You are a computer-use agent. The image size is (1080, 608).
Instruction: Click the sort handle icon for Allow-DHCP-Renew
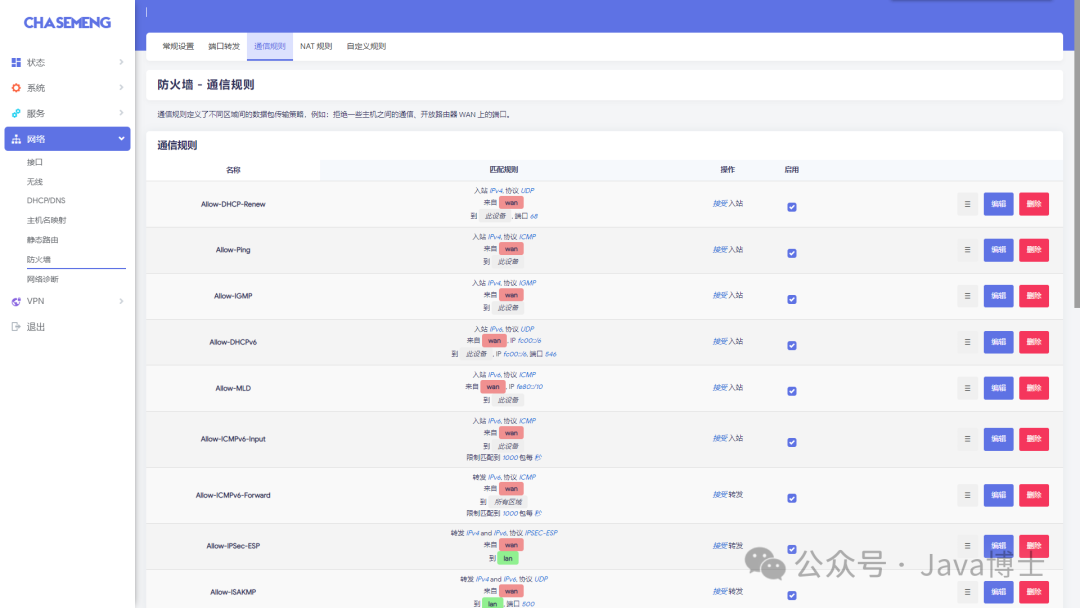pyautogui.click(x=967, y=203)
